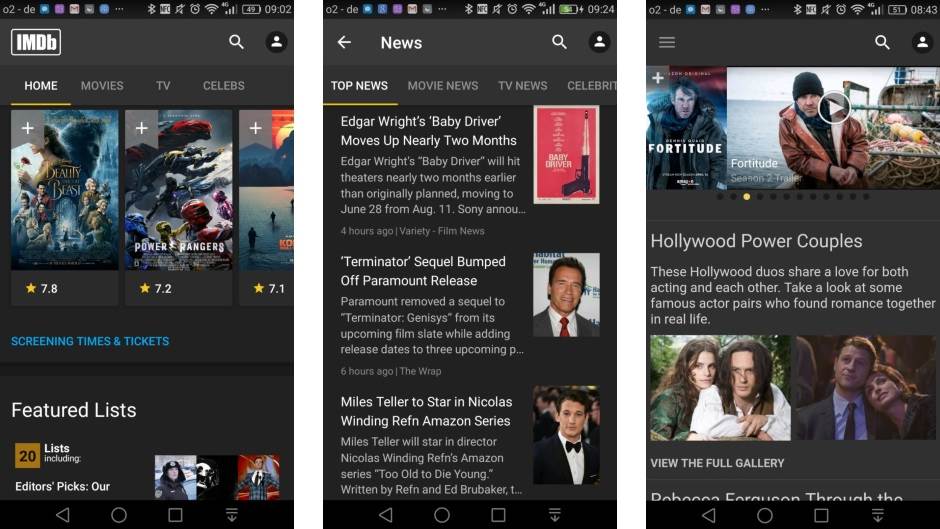The image size is (940, 529).
Task: Add Beauty and the Beast to watchlist
Action: [27, 128]
